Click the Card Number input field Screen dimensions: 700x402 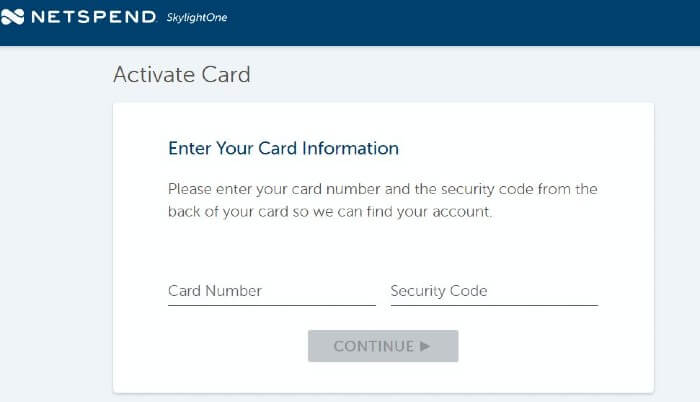click(x=271, y=291)
